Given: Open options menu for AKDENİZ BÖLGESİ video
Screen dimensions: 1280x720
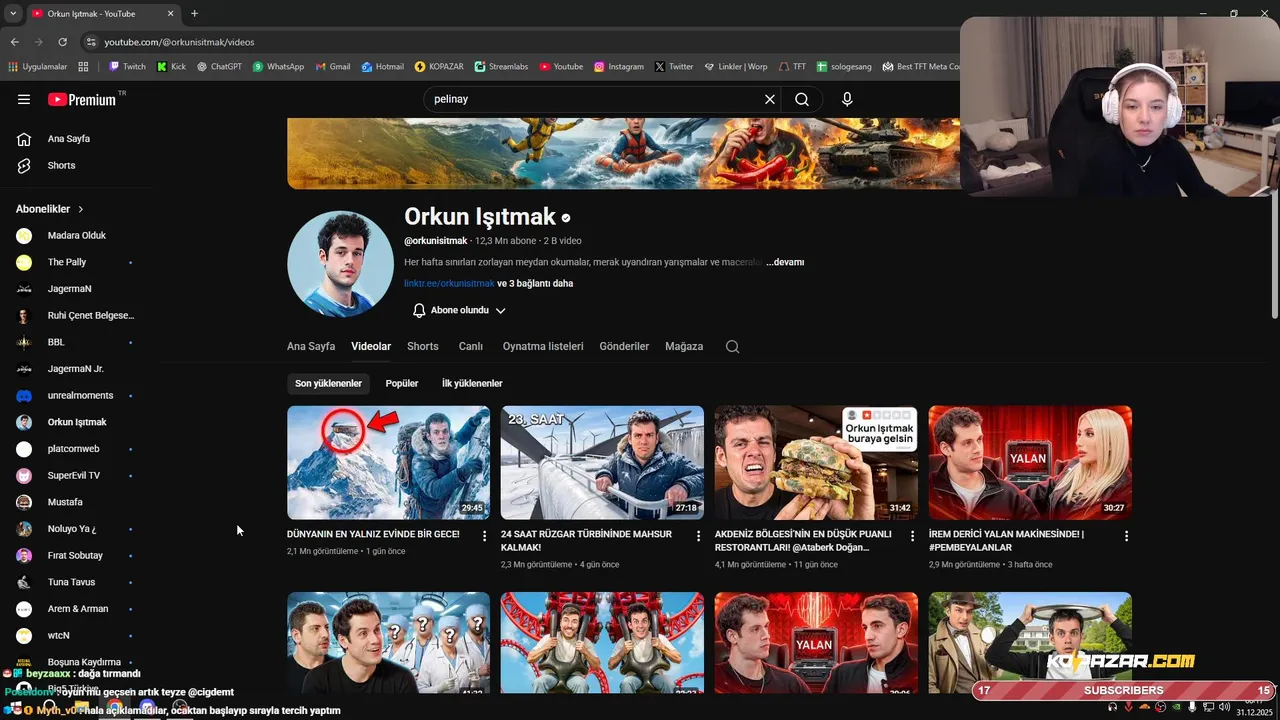Looking at the screenshot, I should (x=912, y=536).
